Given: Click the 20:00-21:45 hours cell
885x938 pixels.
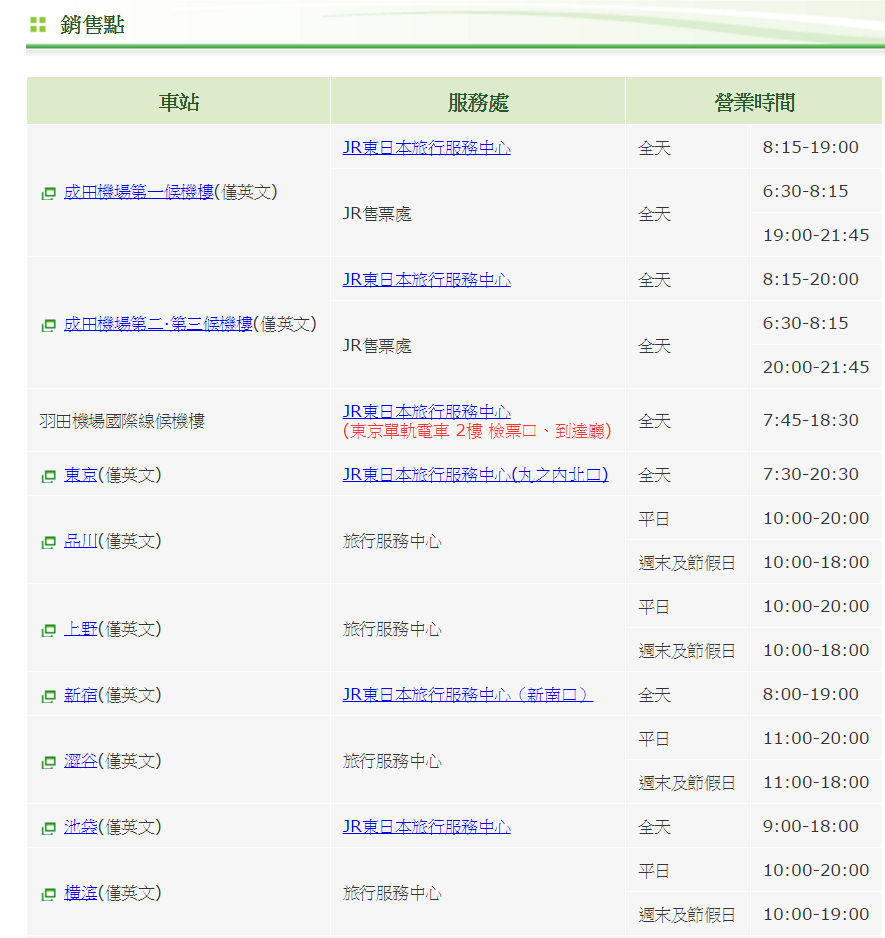Looking at the screenshot, I should (x=816, y=367).
